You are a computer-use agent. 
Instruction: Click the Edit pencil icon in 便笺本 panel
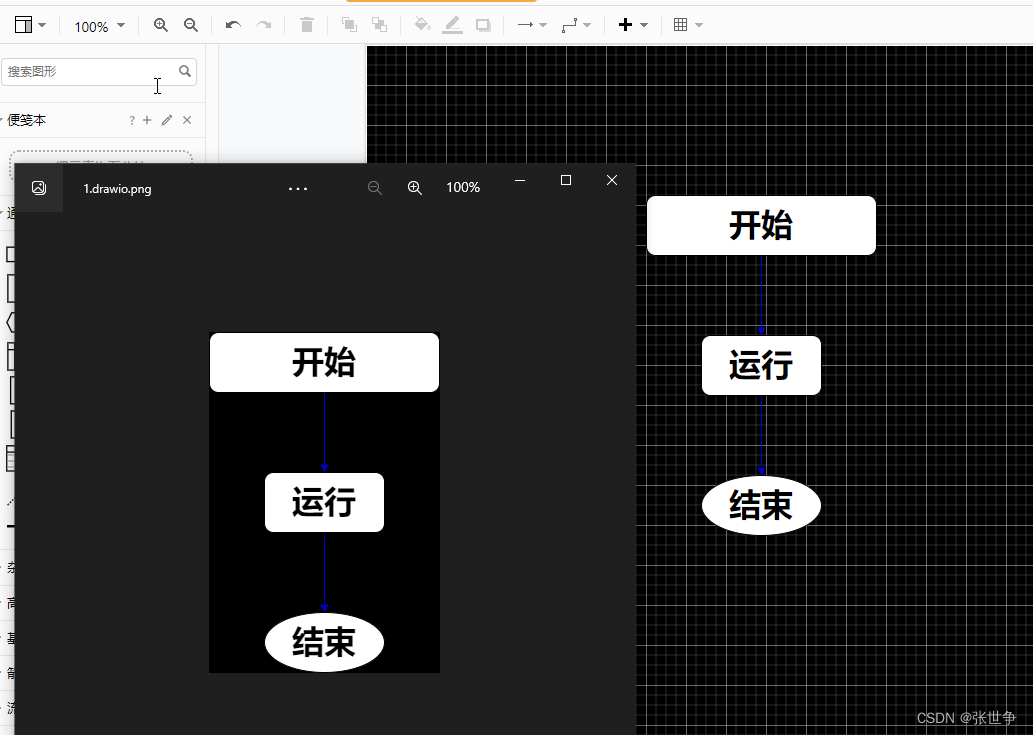pos(166,119)
